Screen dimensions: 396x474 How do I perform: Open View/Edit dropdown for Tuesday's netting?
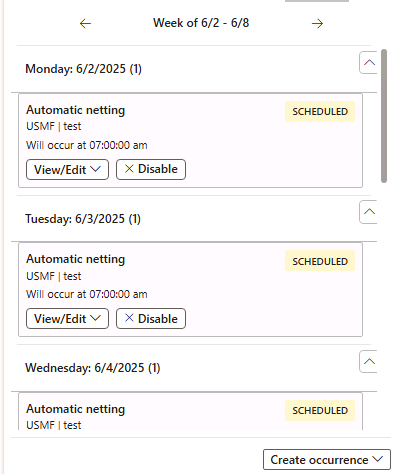pyautogui.click(x=67, y=319)
